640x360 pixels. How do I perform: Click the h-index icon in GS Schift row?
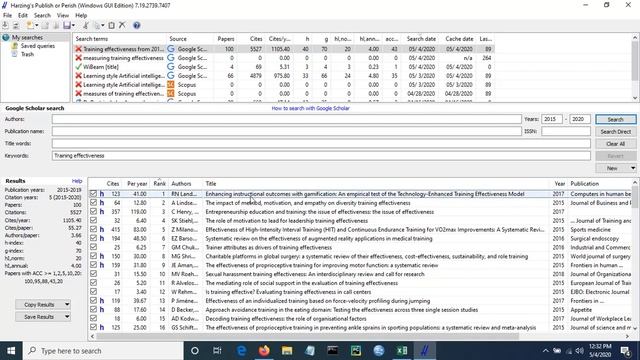coord(102,327)
